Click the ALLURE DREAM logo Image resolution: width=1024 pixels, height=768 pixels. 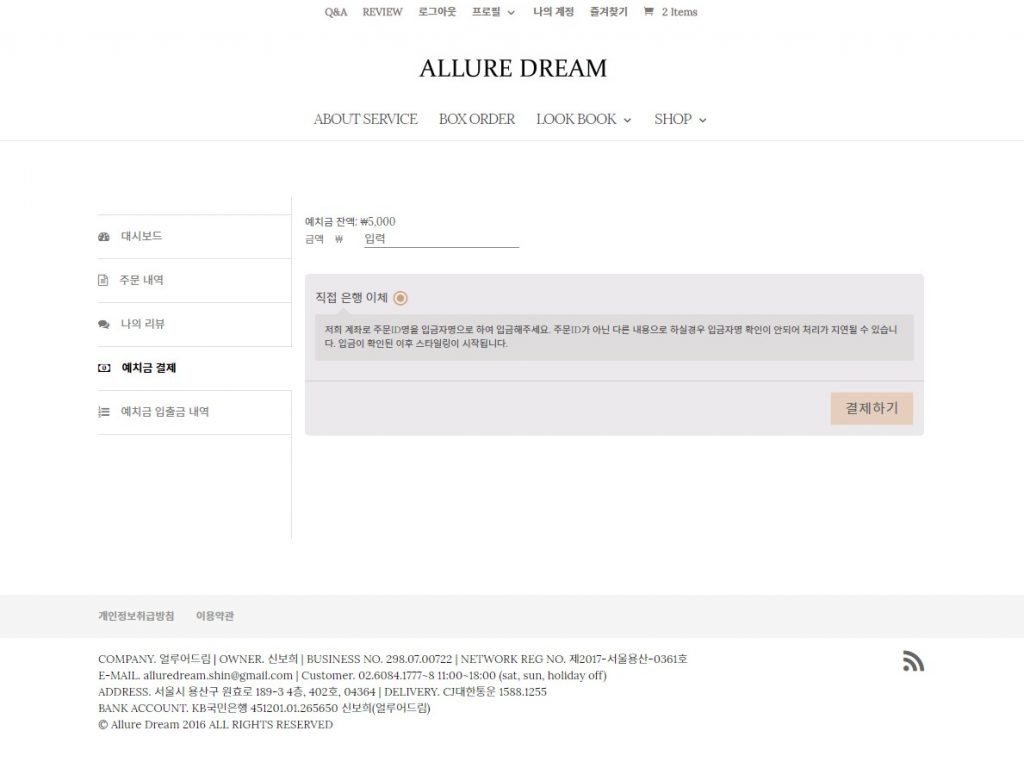(513, 68)
